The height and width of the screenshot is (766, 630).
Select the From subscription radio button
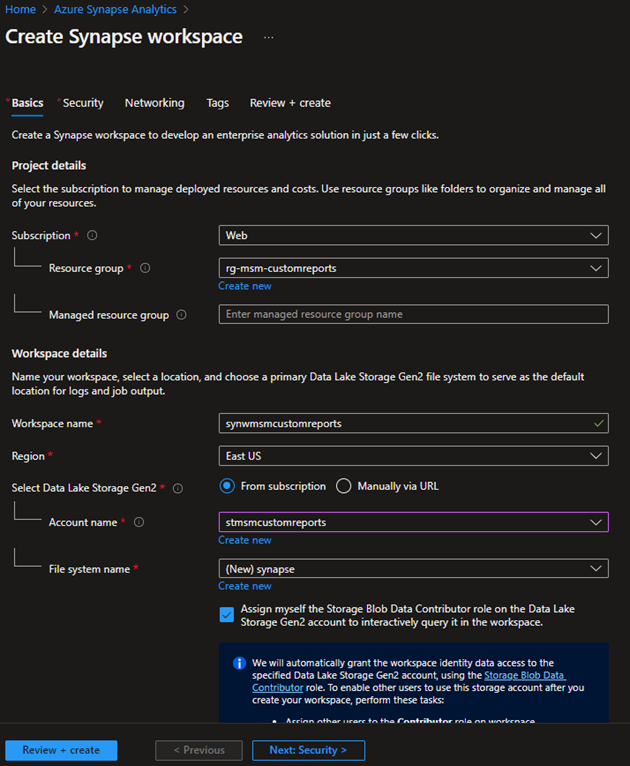(227, 486)
